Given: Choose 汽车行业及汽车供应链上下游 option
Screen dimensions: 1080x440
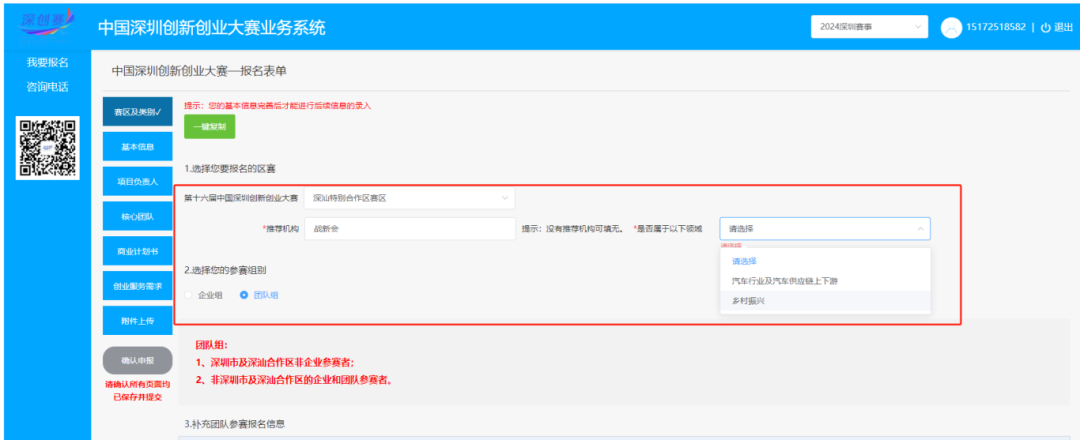Looking at the screenshot, I should [784, 281].
